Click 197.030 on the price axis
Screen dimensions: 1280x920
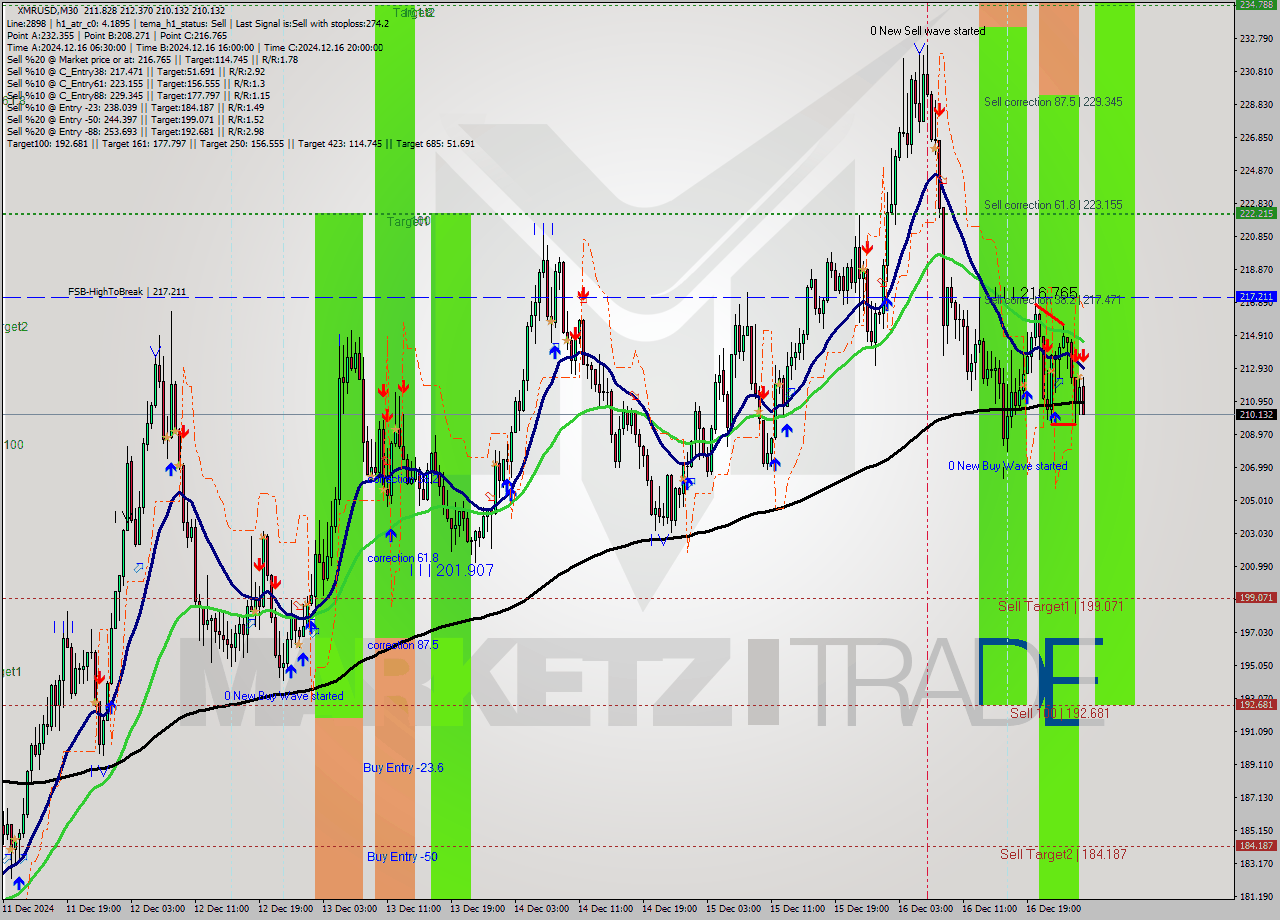coord(1256,632)
